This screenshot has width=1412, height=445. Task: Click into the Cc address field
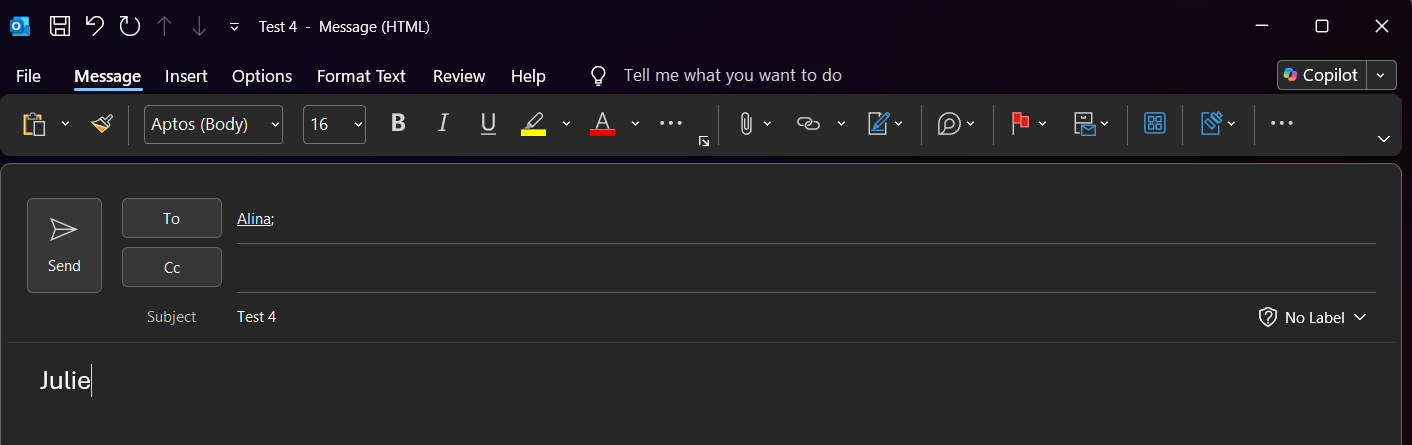(806, 268)
